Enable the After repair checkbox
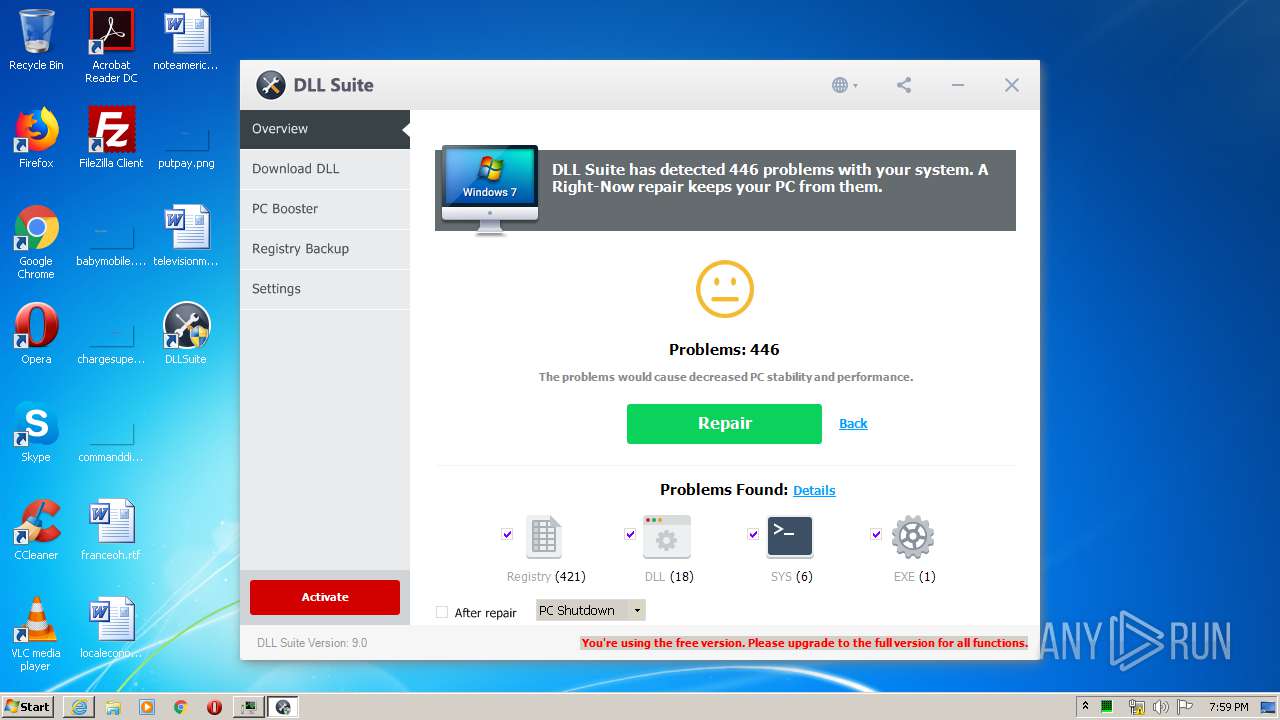Image resolution: width=1280 pixels, height=720 pixels. (442, 612)
